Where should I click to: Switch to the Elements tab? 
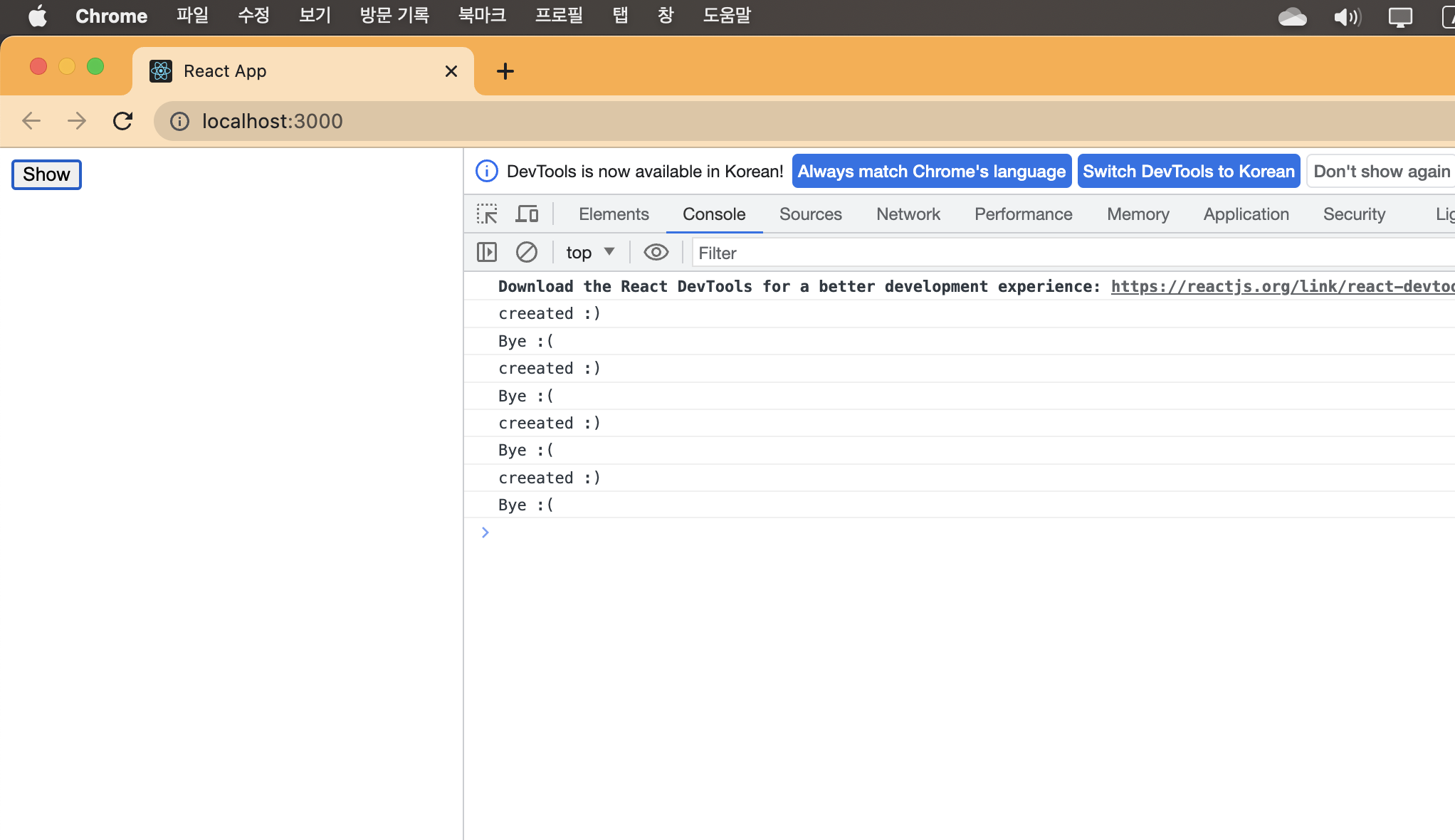click(613, 214)
